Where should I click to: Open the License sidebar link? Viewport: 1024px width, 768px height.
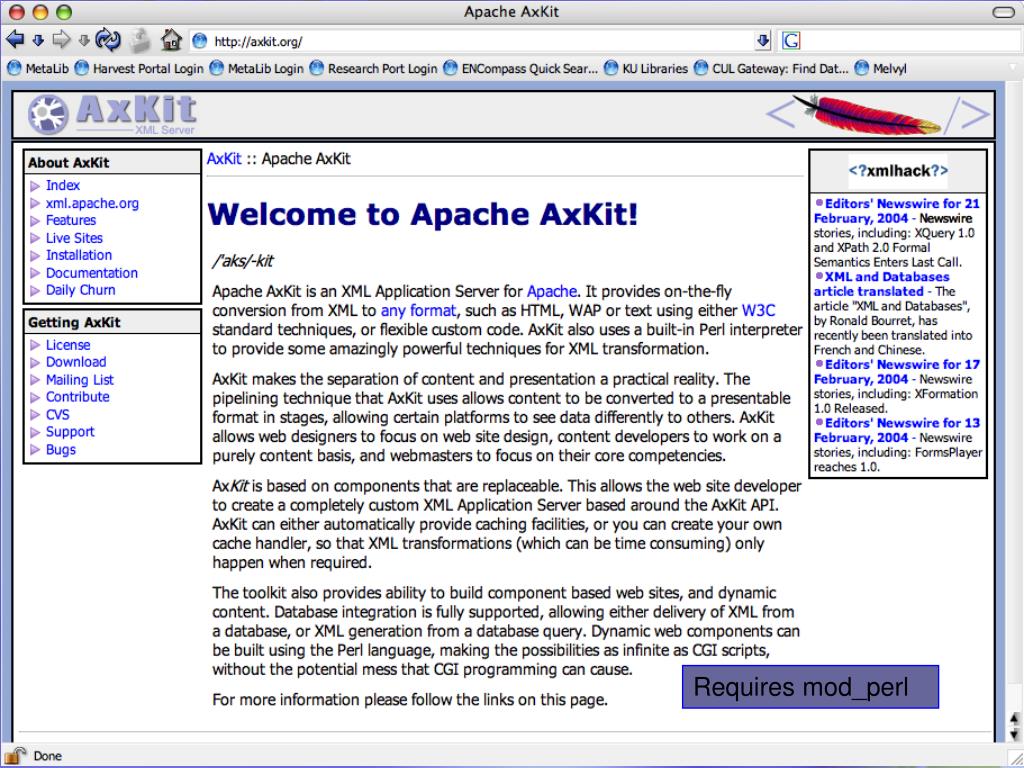click(x=68, y=345)
